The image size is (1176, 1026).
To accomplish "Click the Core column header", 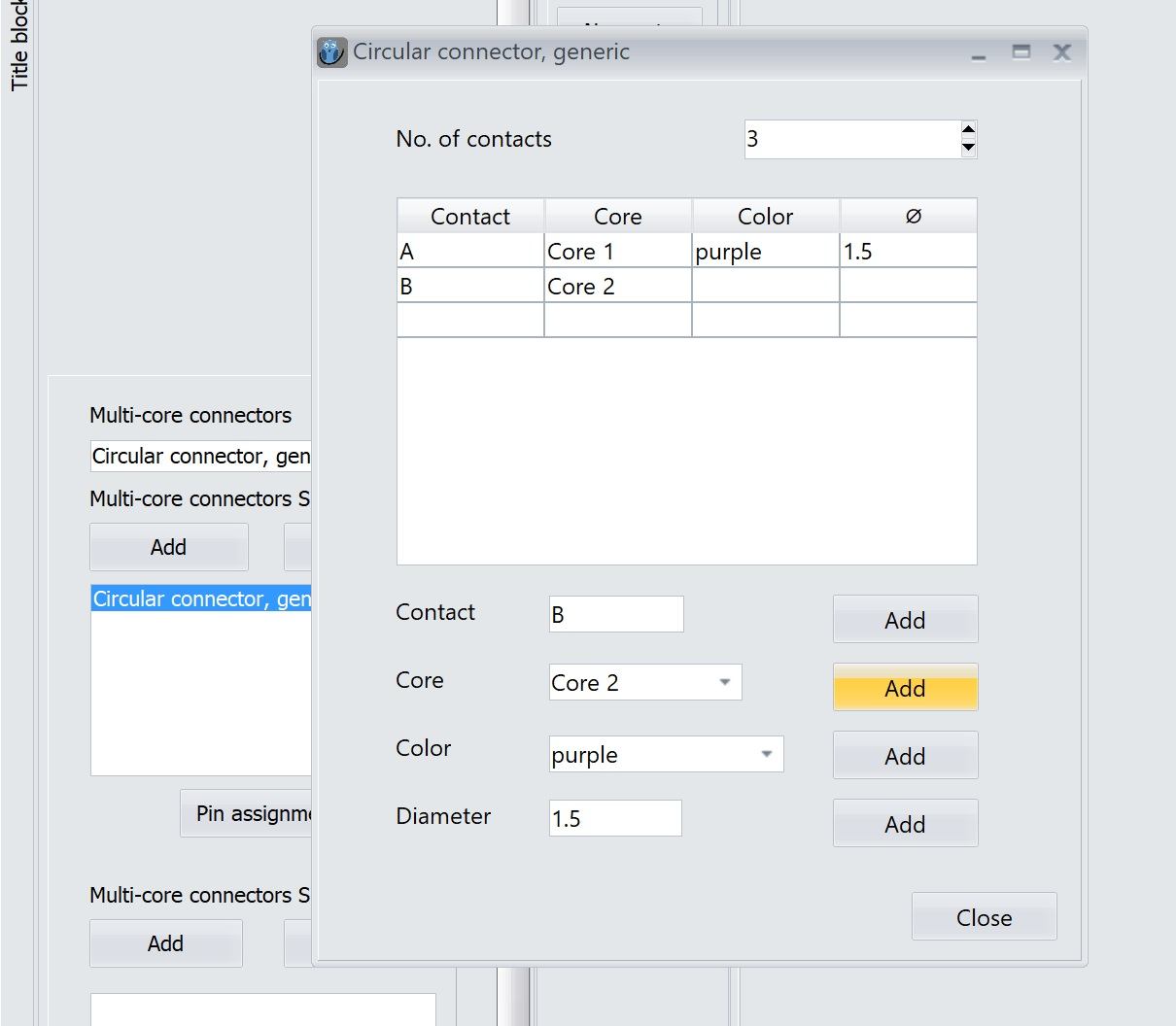I will pos(618,216).
